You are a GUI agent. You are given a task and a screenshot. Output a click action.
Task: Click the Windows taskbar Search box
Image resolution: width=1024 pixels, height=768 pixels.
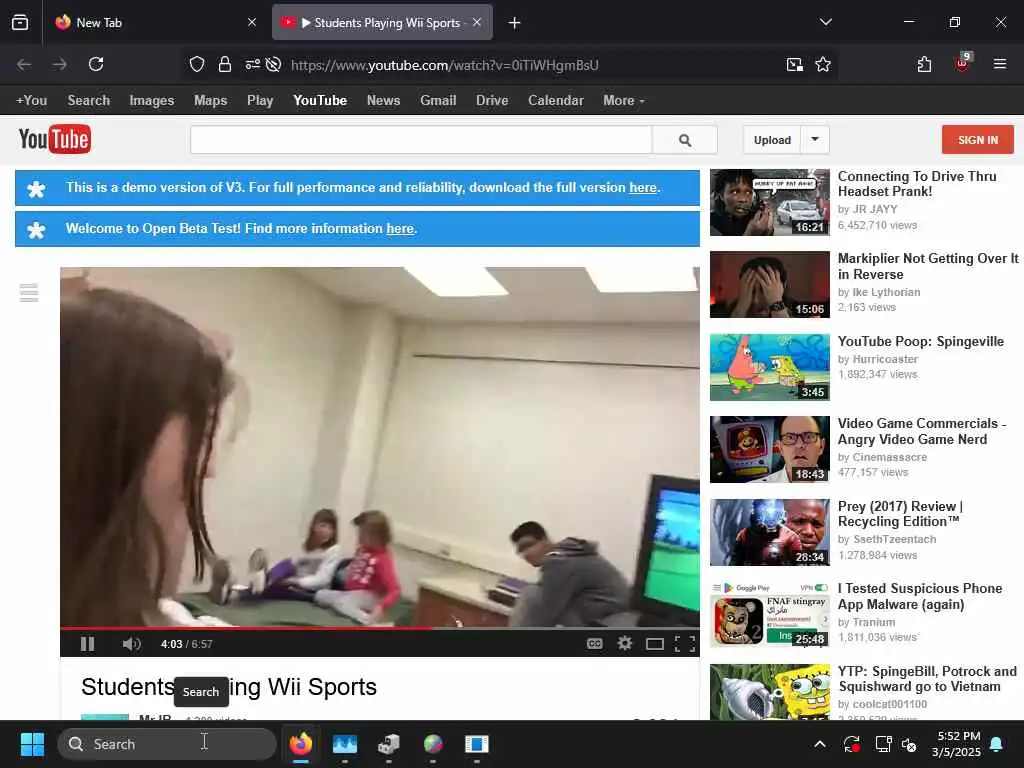pyautogui.click(x=167, y=744)
